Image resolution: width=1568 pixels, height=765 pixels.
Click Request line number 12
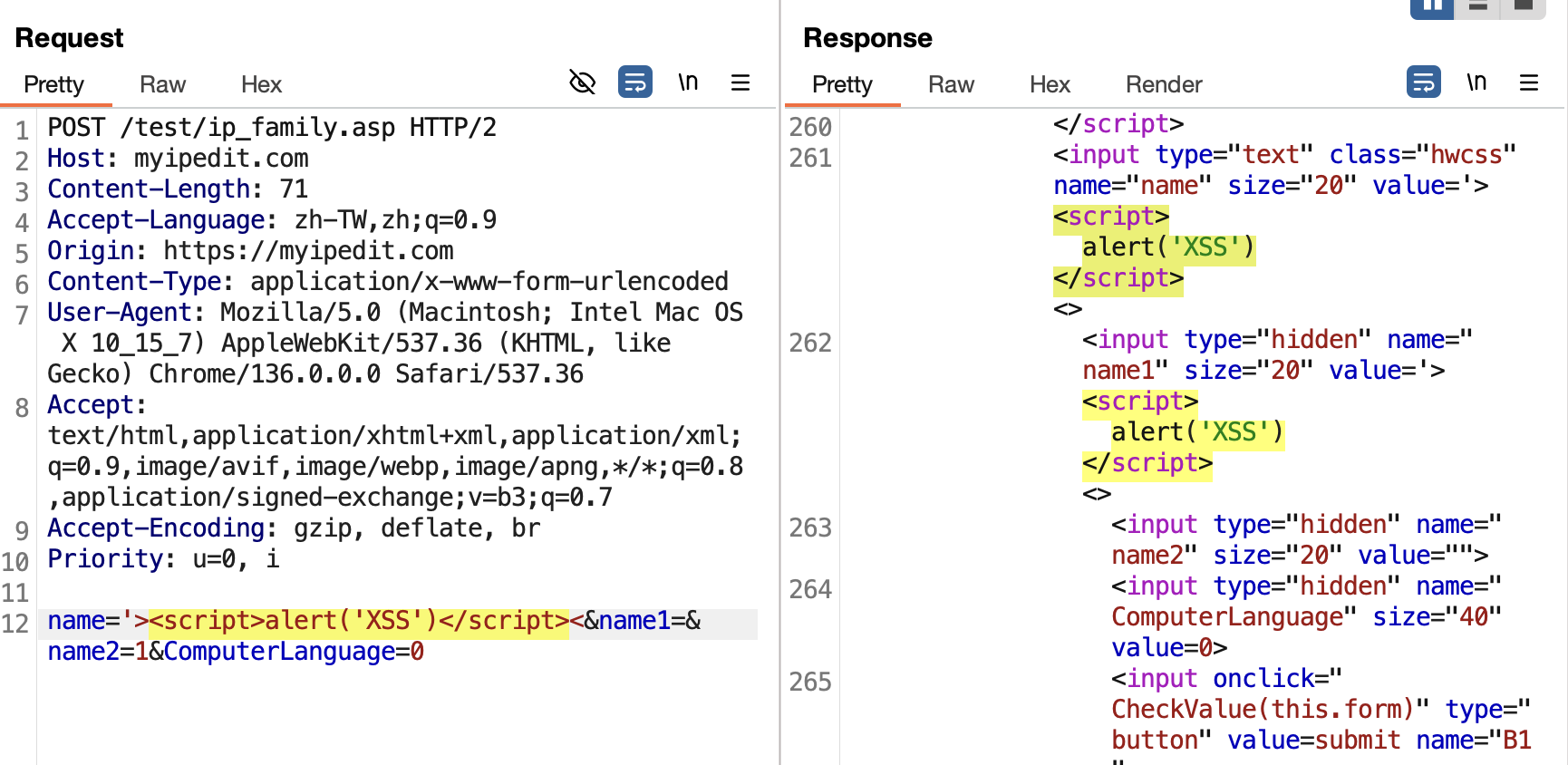coord(15,624)
